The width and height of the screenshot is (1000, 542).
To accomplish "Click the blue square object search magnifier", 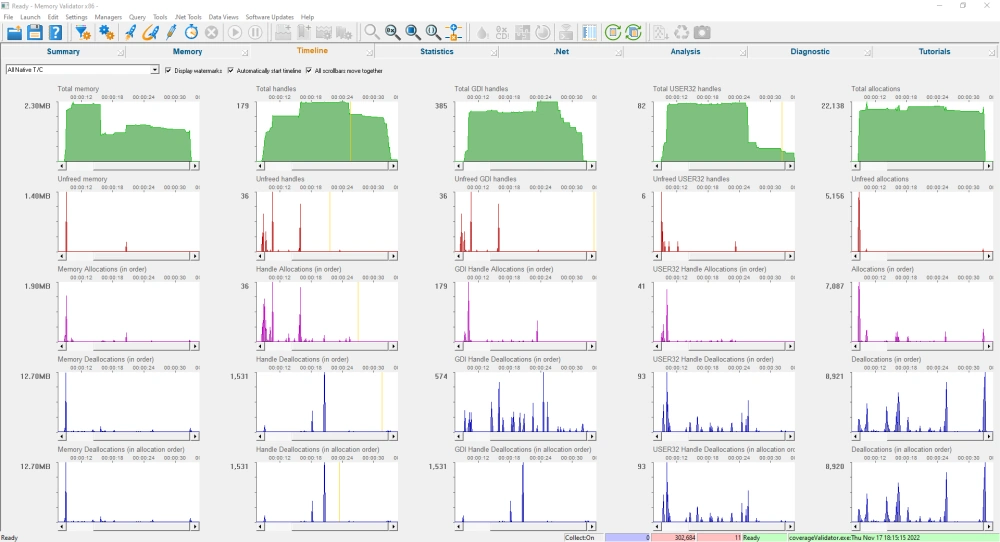I will click(x=413, y=33).
